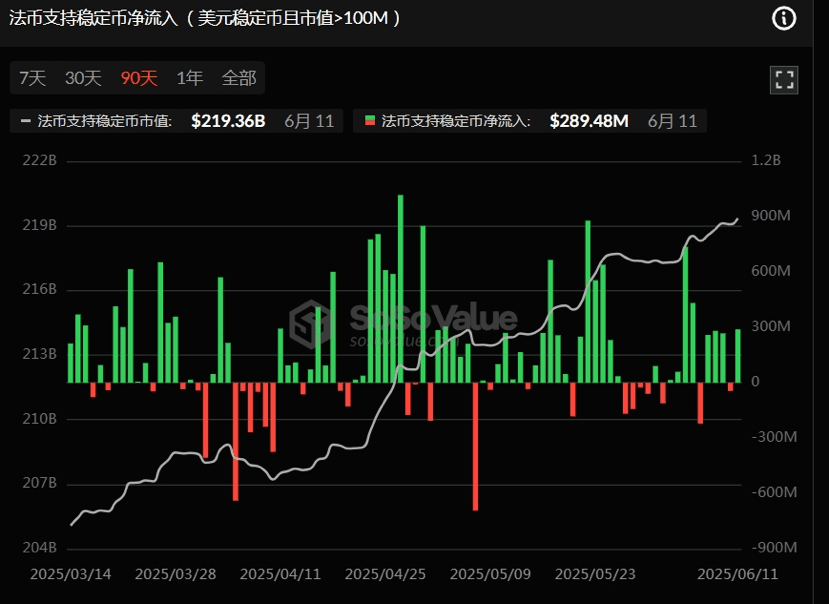Click the 222B left axis label
This screenshot has width=829, height=604.
[x=40, y=160]
